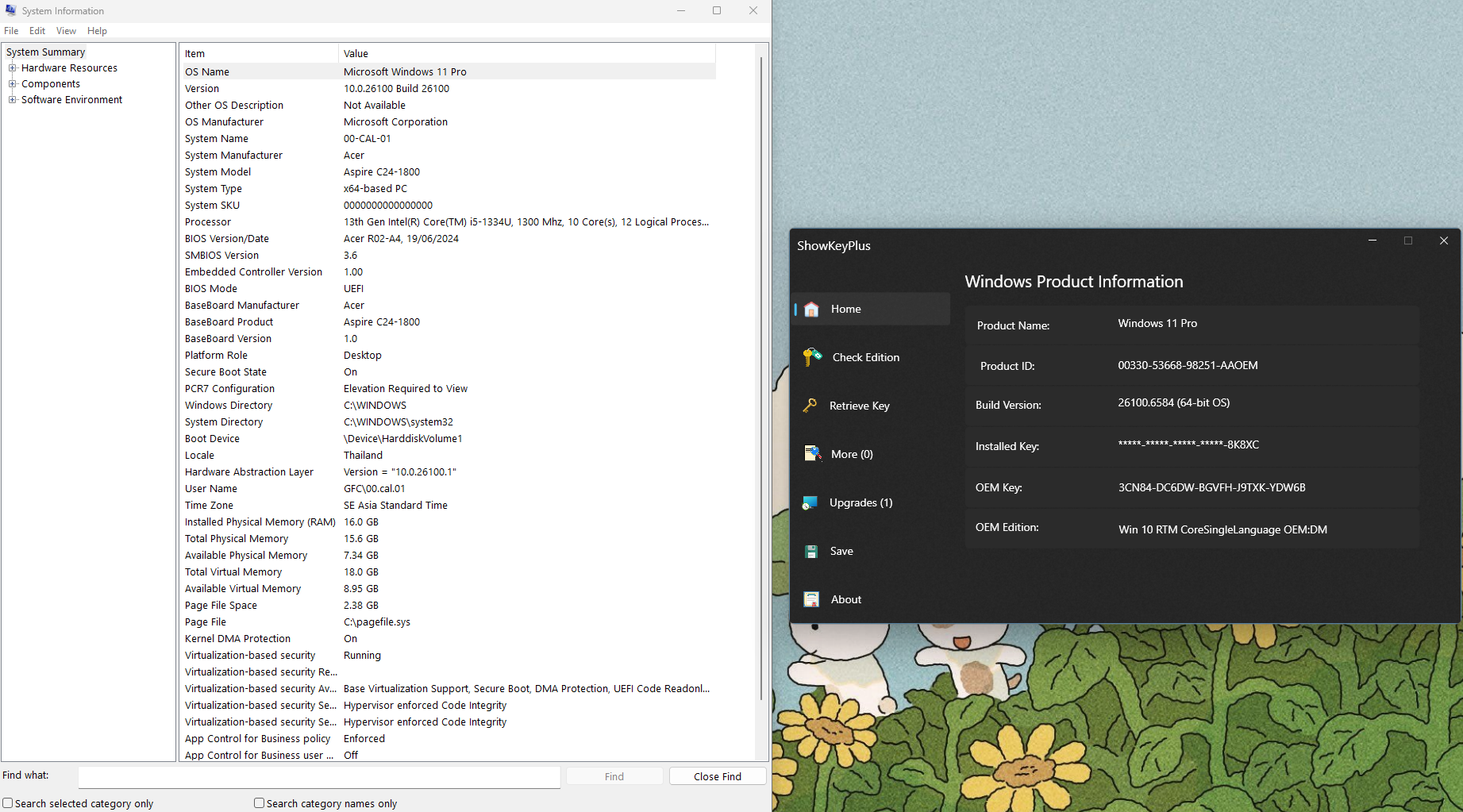1463x812 pixels.
Task: Tick Search category names only checkbox
Action: pyautogui.click(x=259, y=803)
